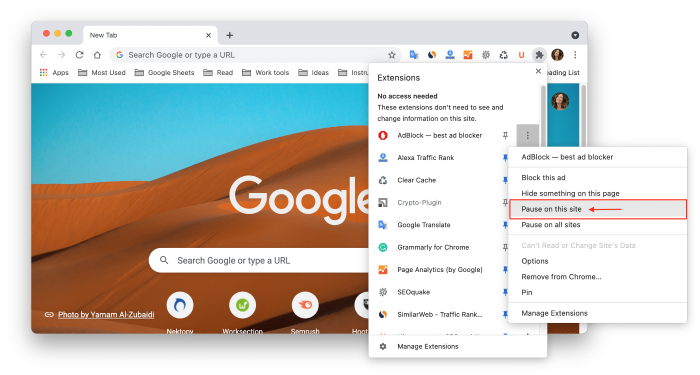
Task: Click the Google account avatar on the page
Action: [560, 101]
